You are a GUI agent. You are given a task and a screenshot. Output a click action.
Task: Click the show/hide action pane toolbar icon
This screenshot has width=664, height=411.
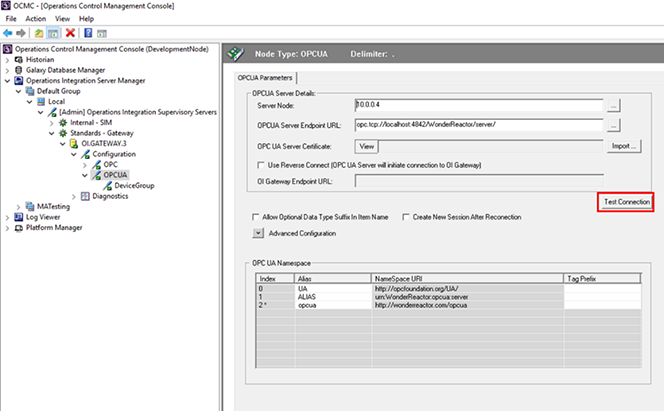102,33
